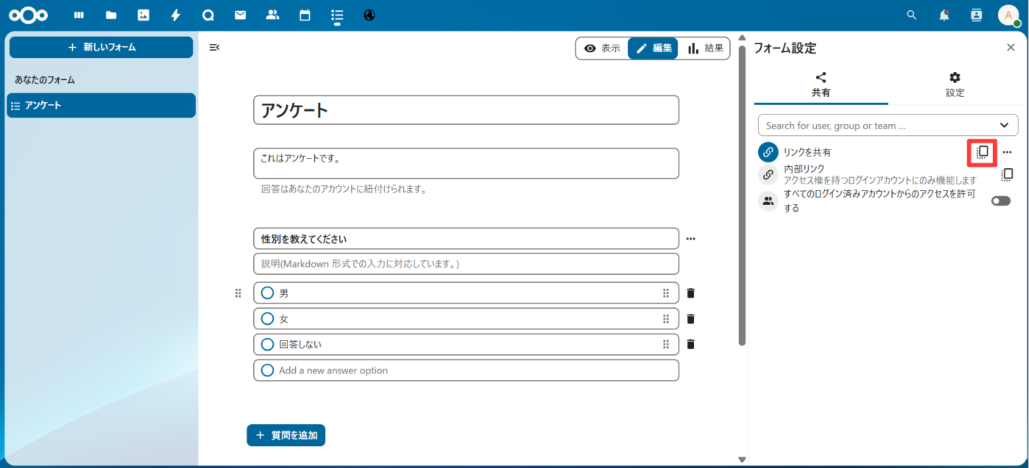This screenshot has height=468, width=1029.
Task: Open the notifications bell icon
Action: (944, 15)
